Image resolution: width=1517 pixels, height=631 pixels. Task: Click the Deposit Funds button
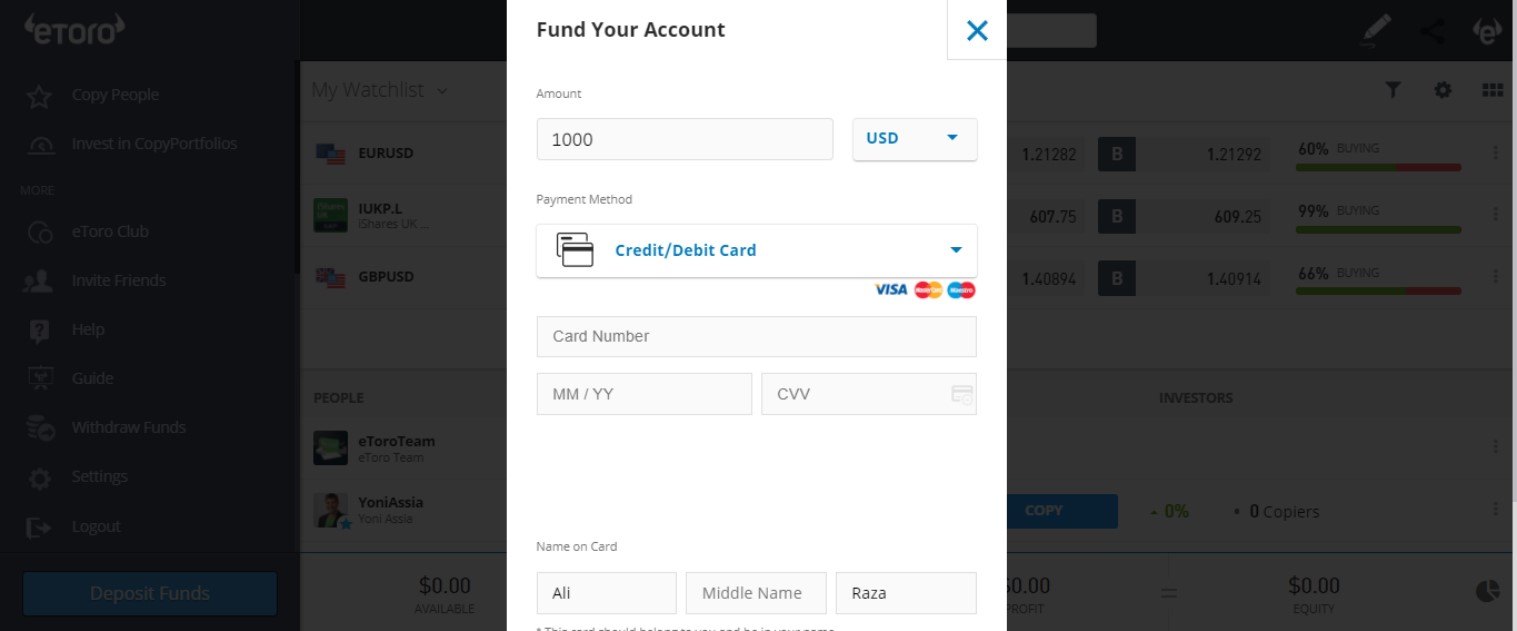point(150,593)
